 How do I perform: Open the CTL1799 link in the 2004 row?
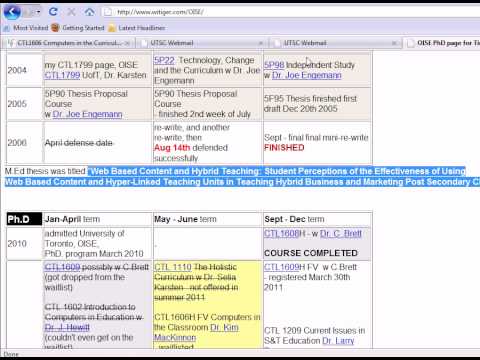click(x=62, y=75)
